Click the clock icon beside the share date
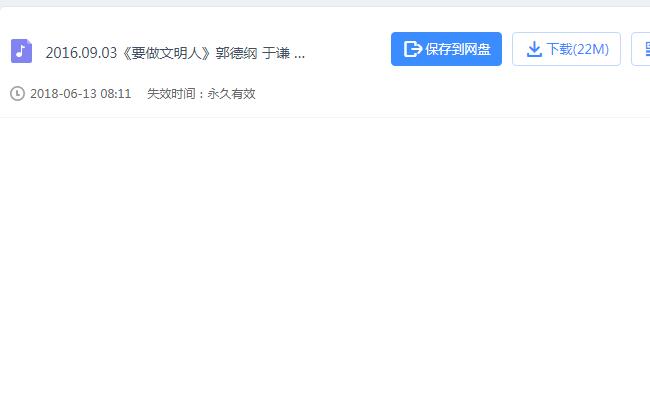Viewport: 650px width, 400px height. (17, 93)
